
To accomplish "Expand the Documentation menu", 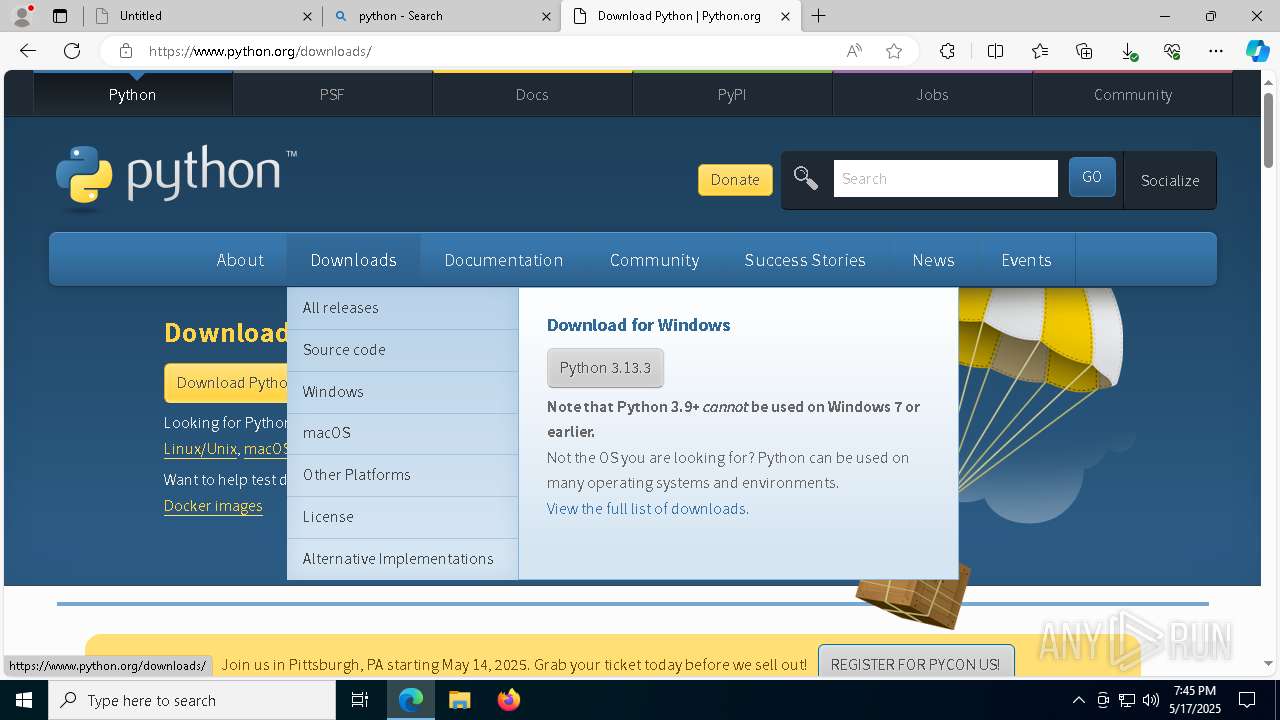I will coord(503,260).
